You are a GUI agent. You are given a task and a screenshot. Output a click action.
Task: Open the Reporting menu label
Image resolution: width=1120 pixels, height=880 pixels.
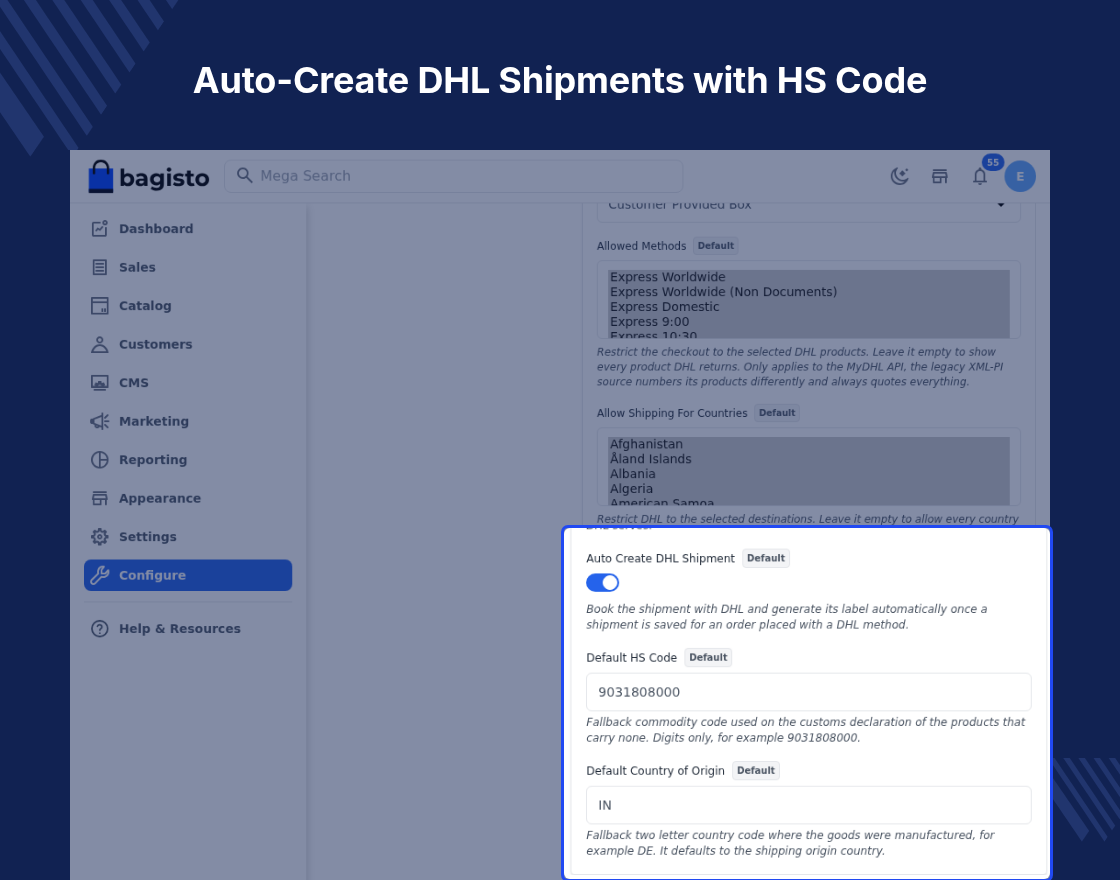tap(153, 460)
